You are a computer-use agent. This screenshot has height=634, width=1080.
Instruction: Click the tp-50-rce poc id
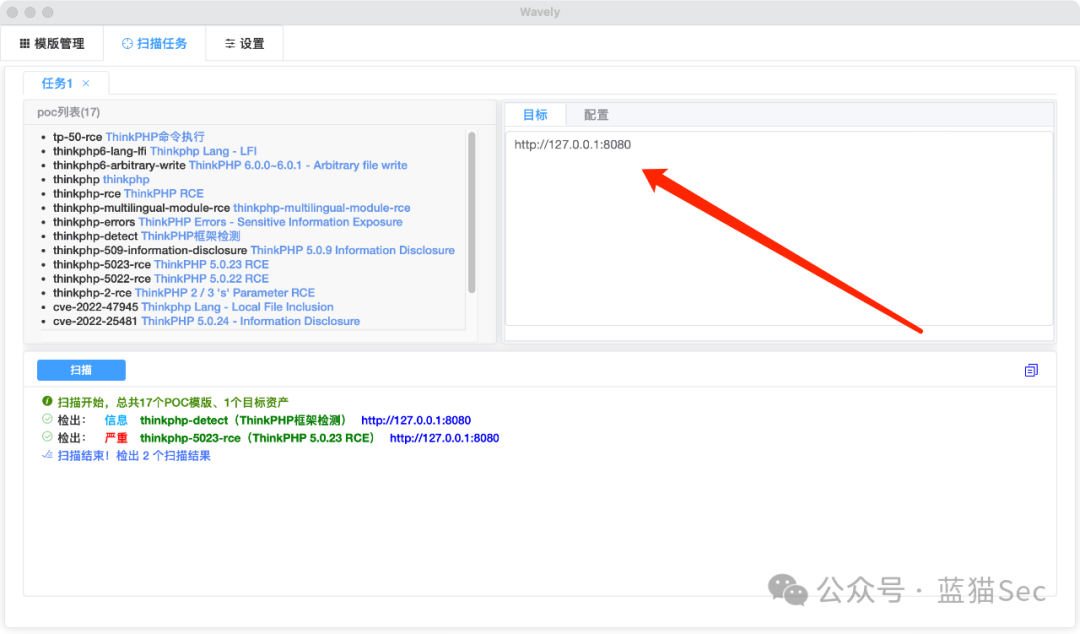click(77, 136)
